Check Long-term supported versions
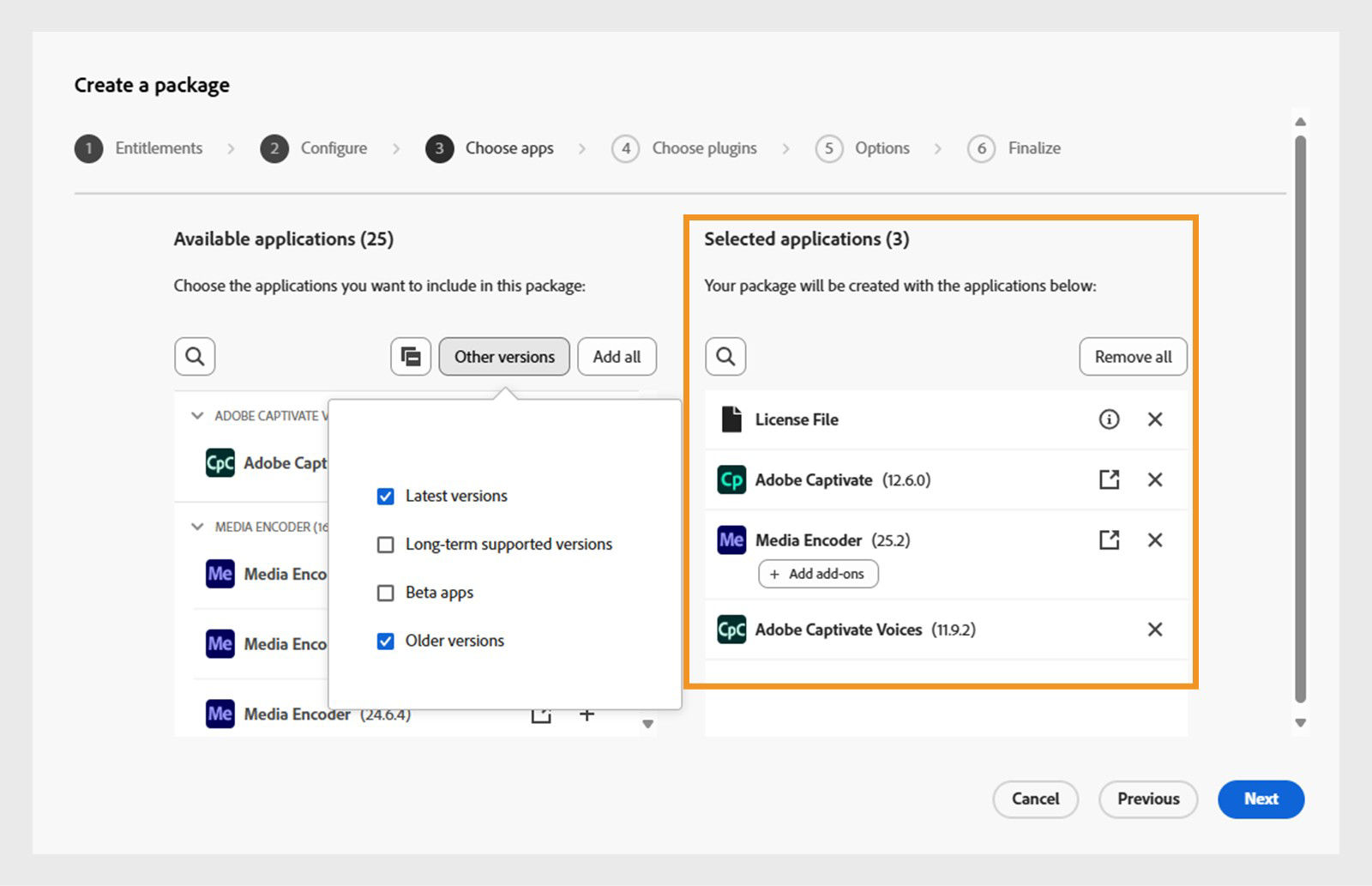Image resolution: width=1372 pixels, height=886 pixels. [x=386, y=544]
